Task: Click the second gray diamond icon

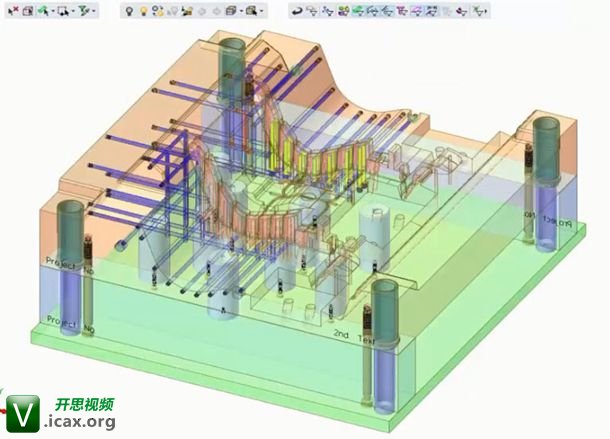Action: 216,11
